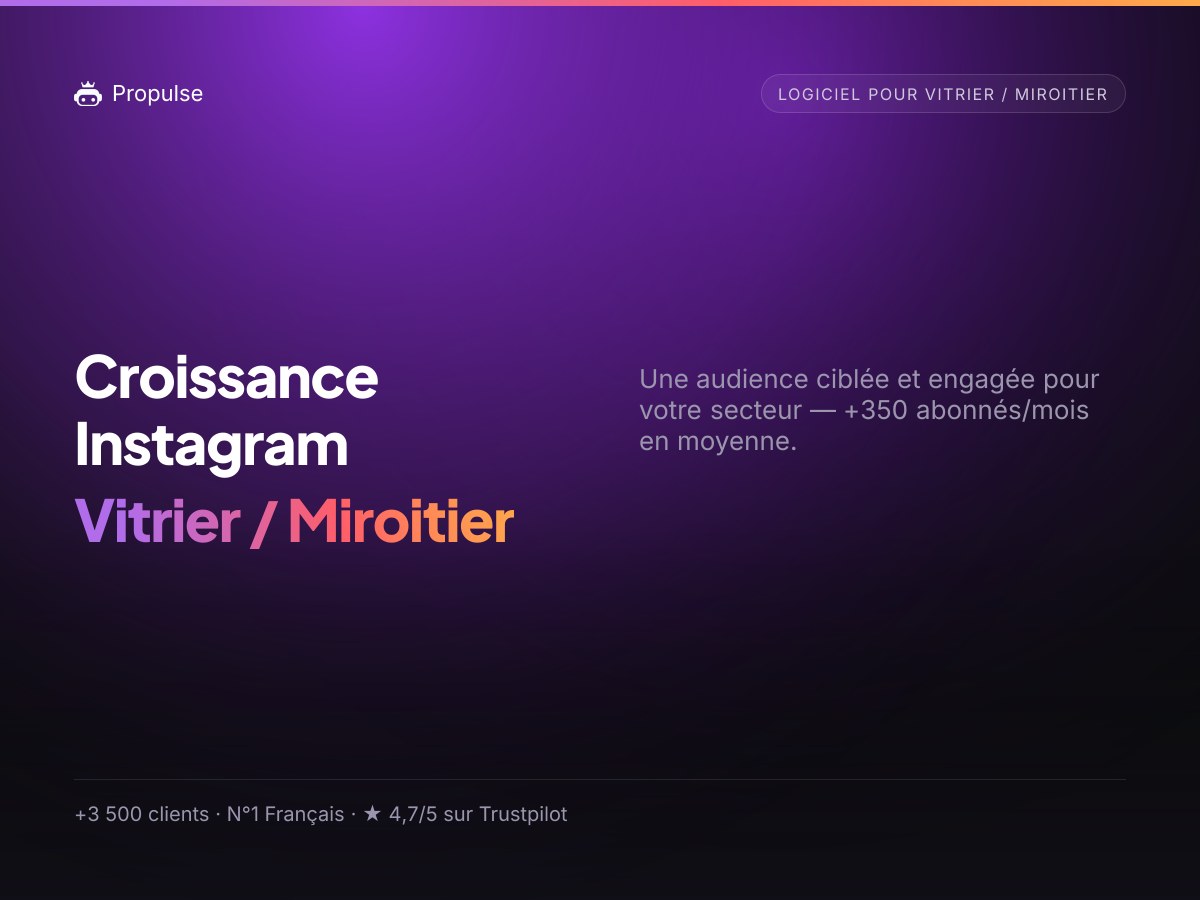
Task: Click the star icon before 4,7/5
Action: pyautogui.click(x=372, y=814)
